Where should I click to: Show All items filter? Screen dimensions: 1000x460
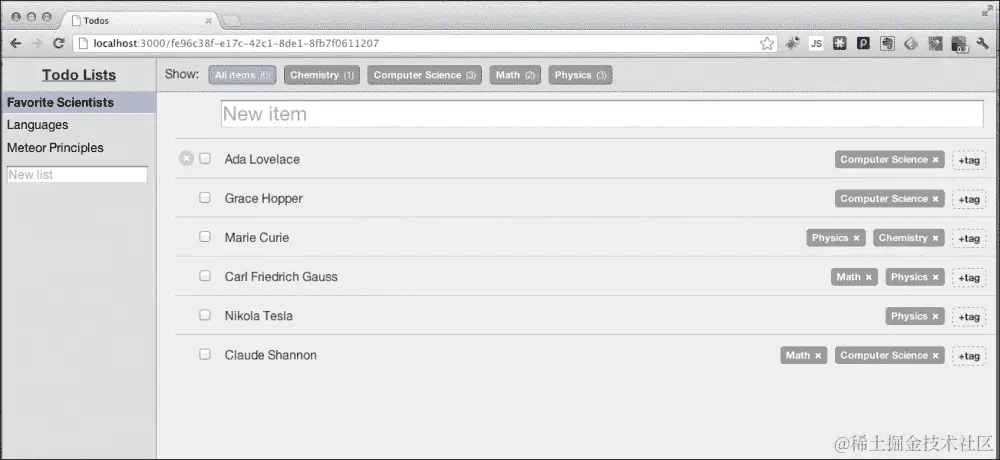coord(242,75)
